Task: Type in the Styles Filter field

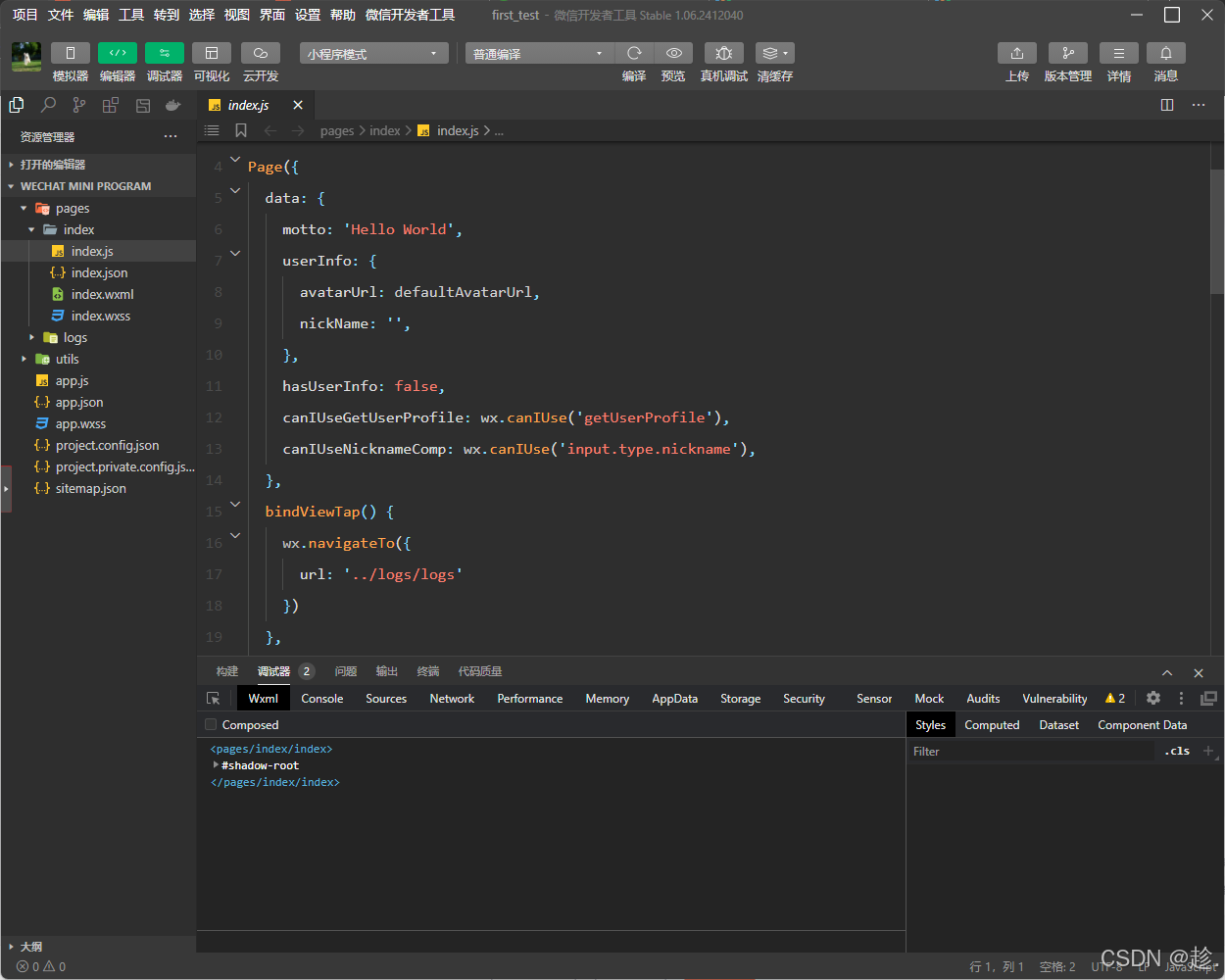Action: coord(1029,752)
